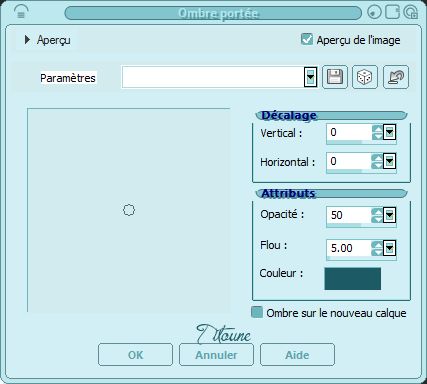Click the slider bar under Vertical field

(x=361, y=142)
